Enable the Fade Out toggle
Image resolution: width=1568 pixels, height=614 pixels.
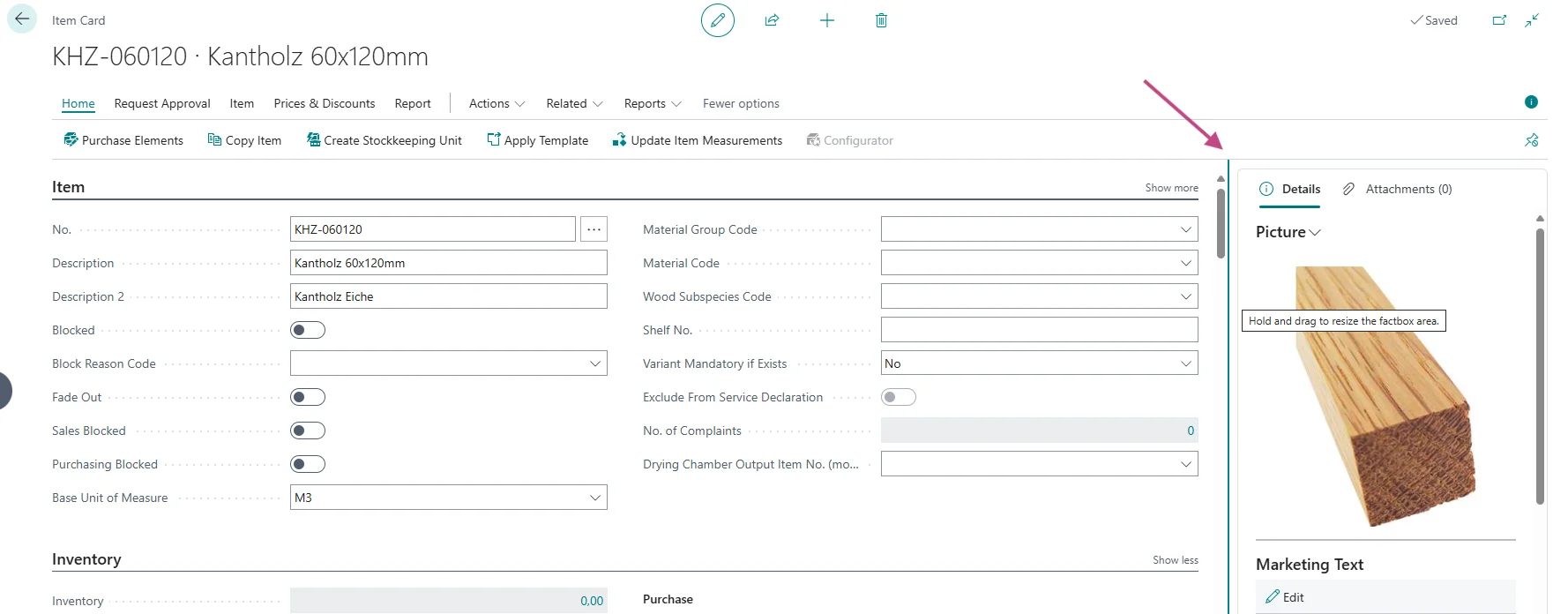coord(308,397)
